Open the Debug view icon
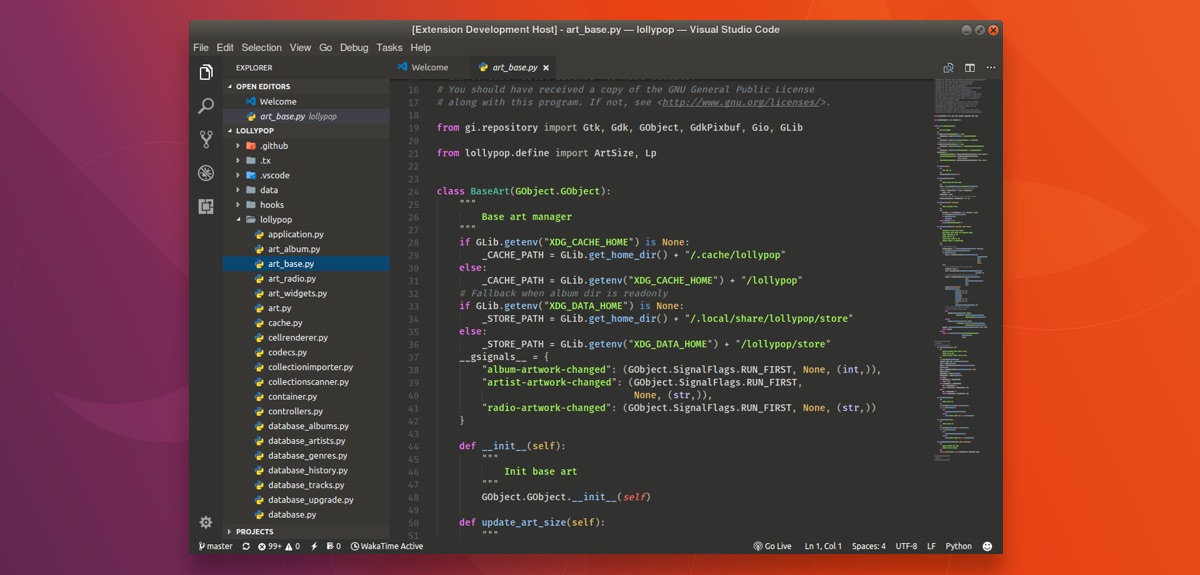Viewport: 1200px width, 575px height. [206, 173]
